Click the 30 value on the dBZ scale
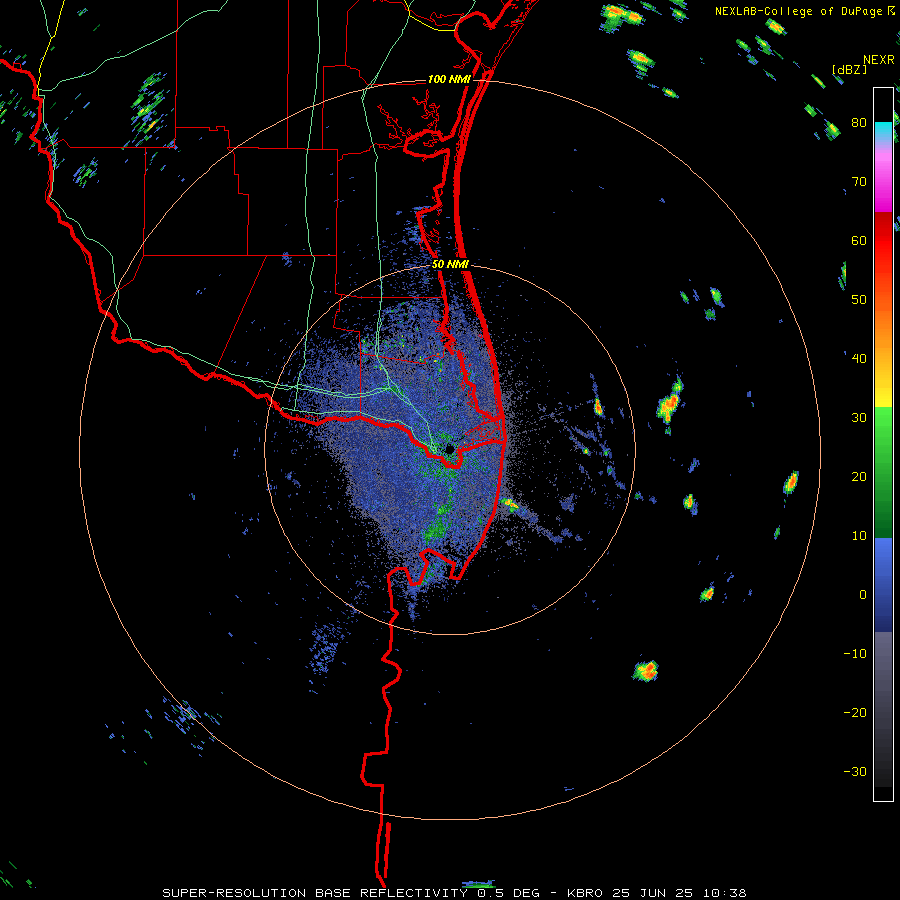The image size is (900, 900). 859,418
